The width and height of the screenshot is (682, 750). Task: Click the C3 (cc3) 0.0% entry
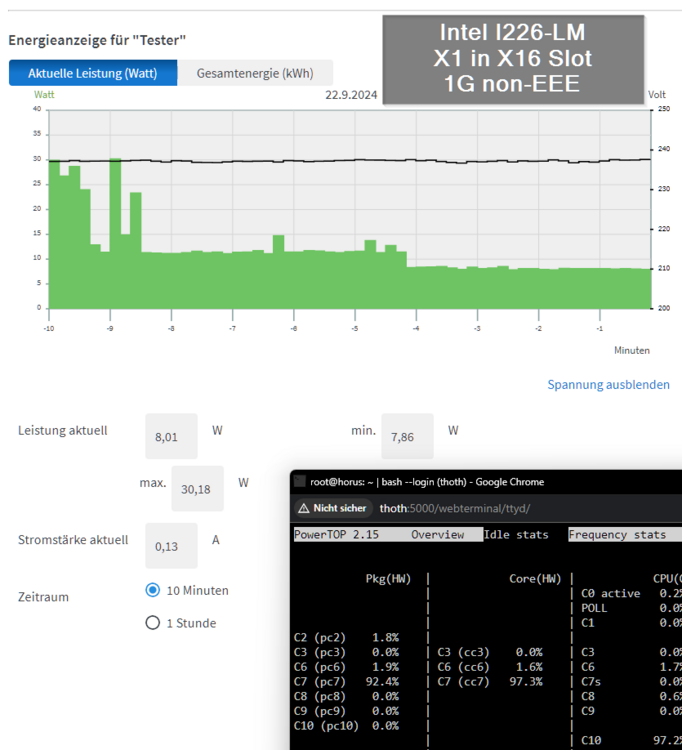(x=490, y=652)
